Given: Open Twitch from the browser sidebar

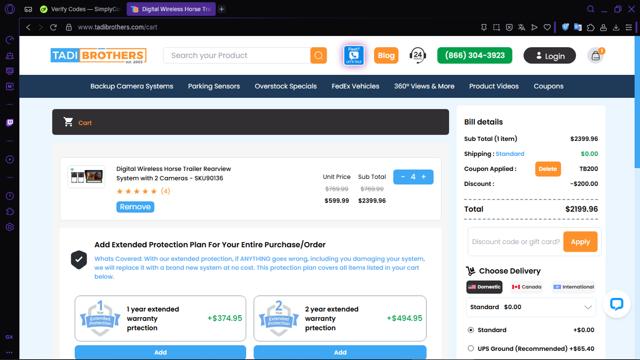Looking at the screenshot, I should click(10, 123).
